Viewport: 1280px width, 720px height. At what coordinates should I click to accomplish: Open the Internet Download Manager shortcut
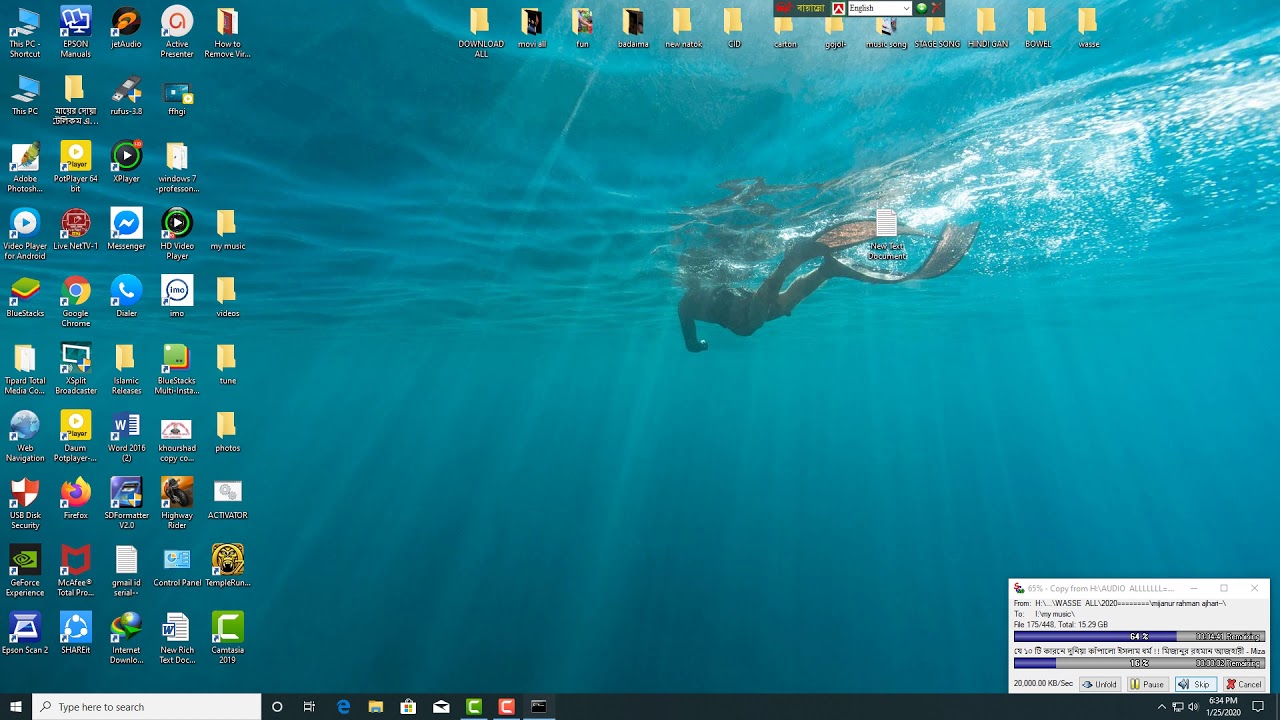[126, 637]
